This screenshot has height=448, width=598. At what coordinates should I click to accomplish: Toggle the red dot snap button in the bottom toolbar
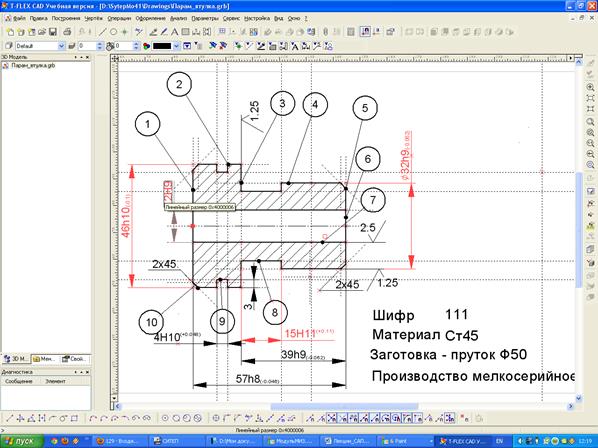(465, 418)
